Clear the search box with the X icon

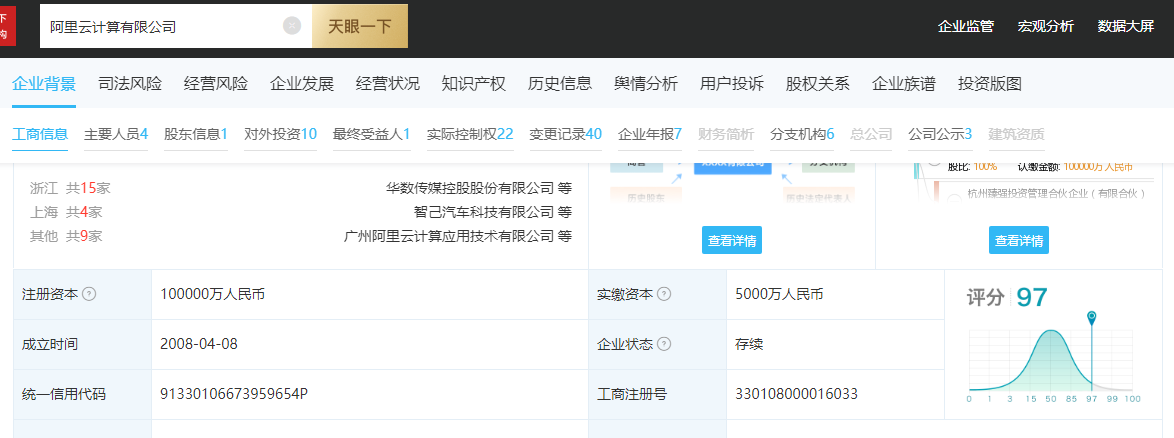292,26
